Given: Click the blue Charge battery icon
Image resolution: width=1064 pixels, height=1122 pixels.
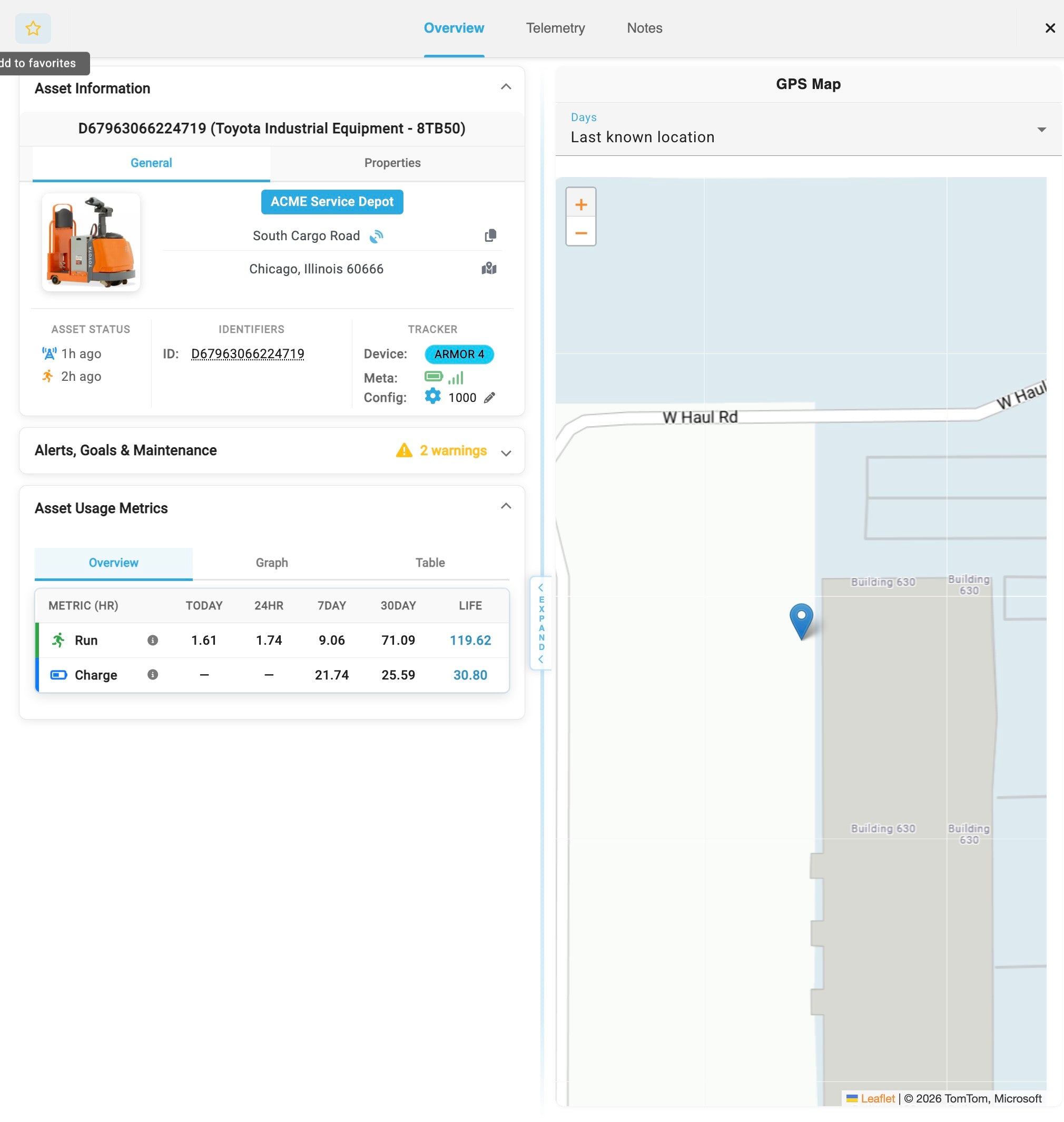Looking at the screenshot, I should pyautogui.click(x=58, y=674).
